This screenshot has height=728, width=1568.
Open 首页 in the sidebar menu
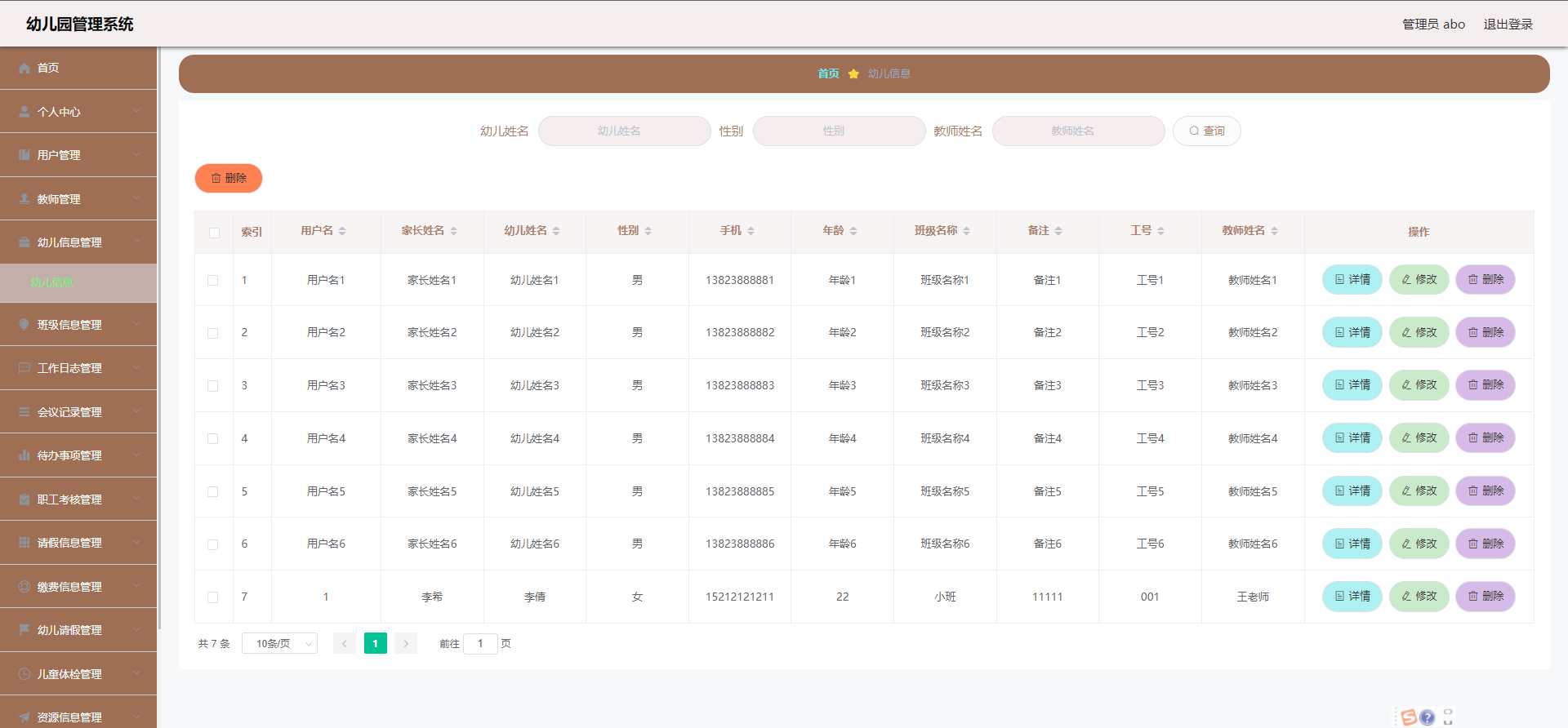pyautogui.click(x=78, y=69)
